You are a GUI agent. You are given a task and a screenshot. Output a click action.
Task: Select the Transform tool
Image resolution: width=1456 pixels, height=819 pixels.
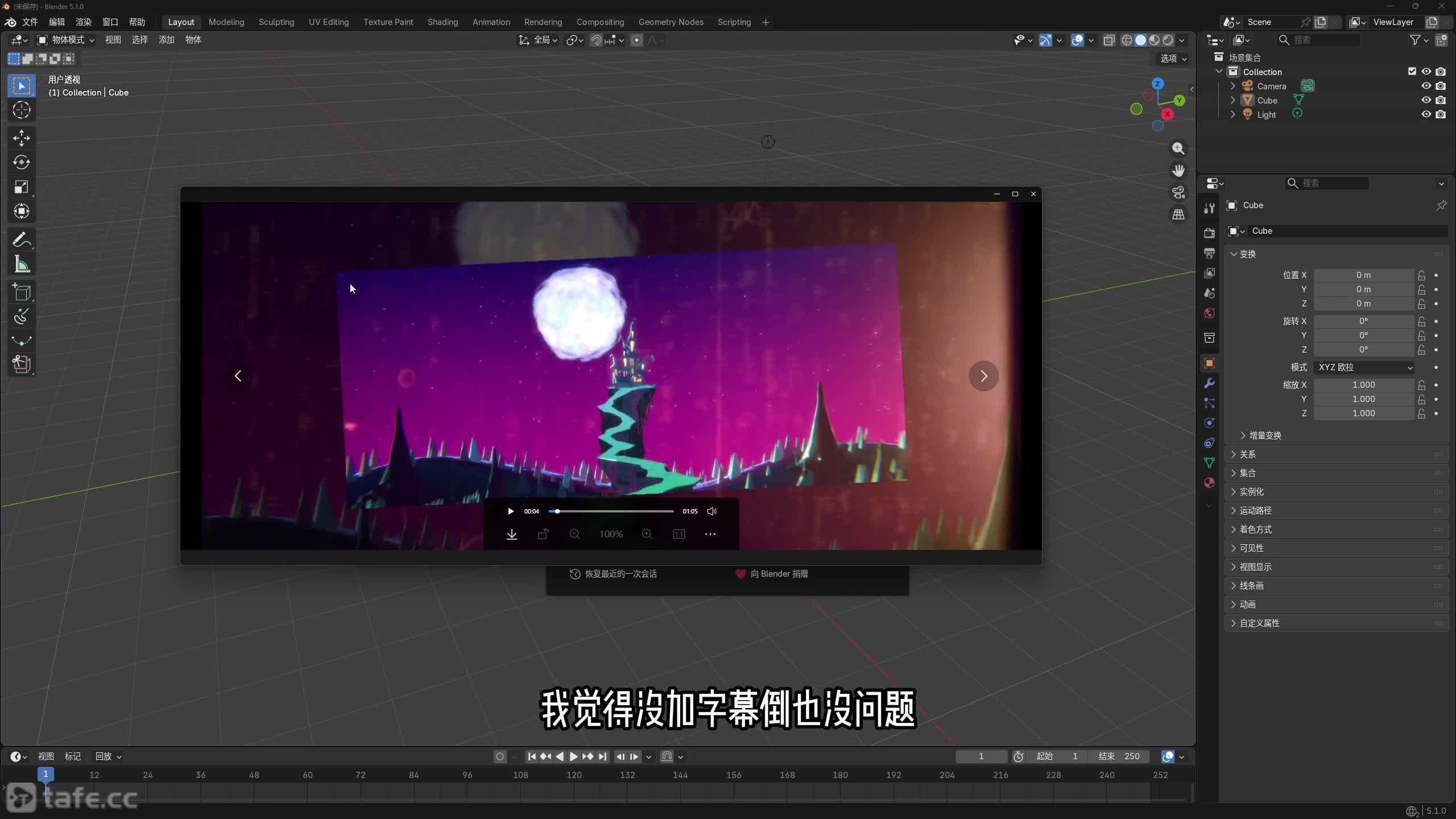(22, 212)
